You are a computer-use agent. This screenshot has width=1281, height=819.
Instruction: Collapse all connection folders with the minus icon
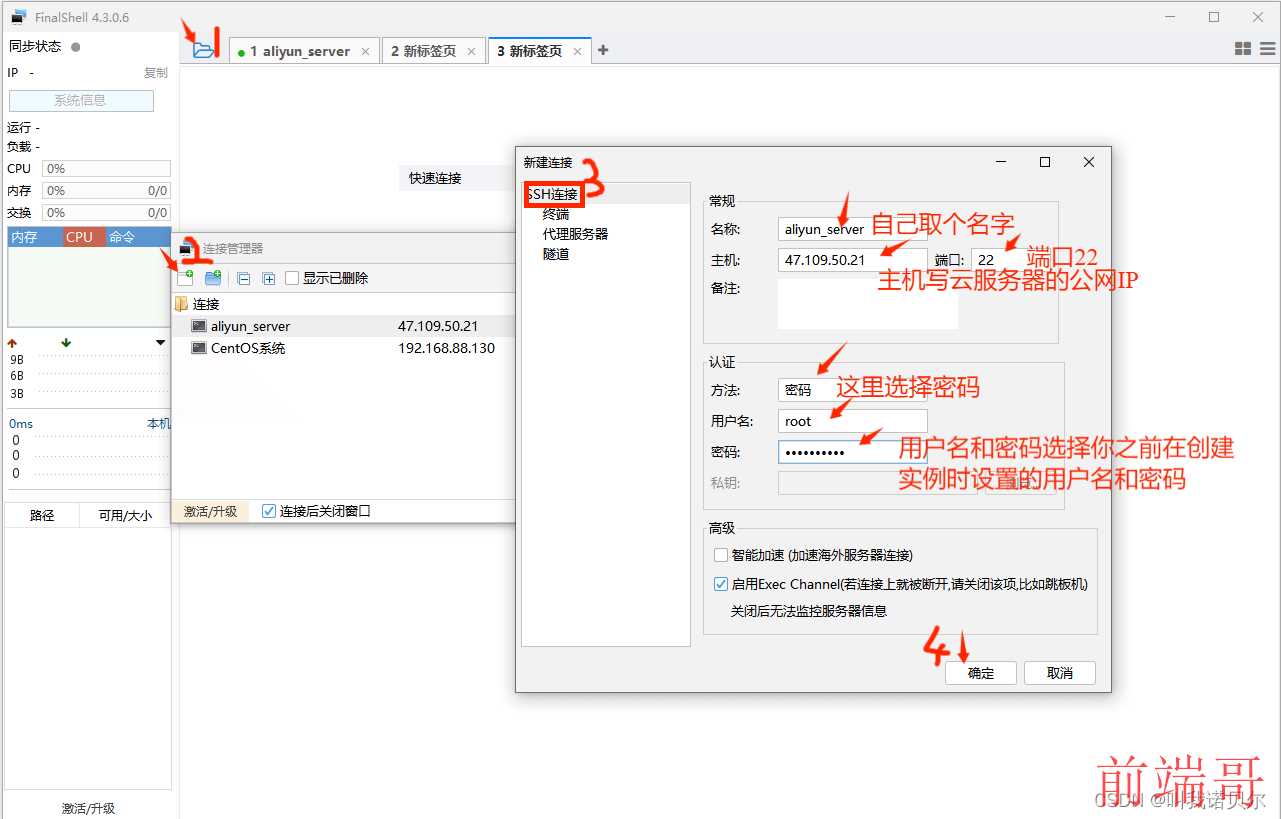click(x=243, y=279)
